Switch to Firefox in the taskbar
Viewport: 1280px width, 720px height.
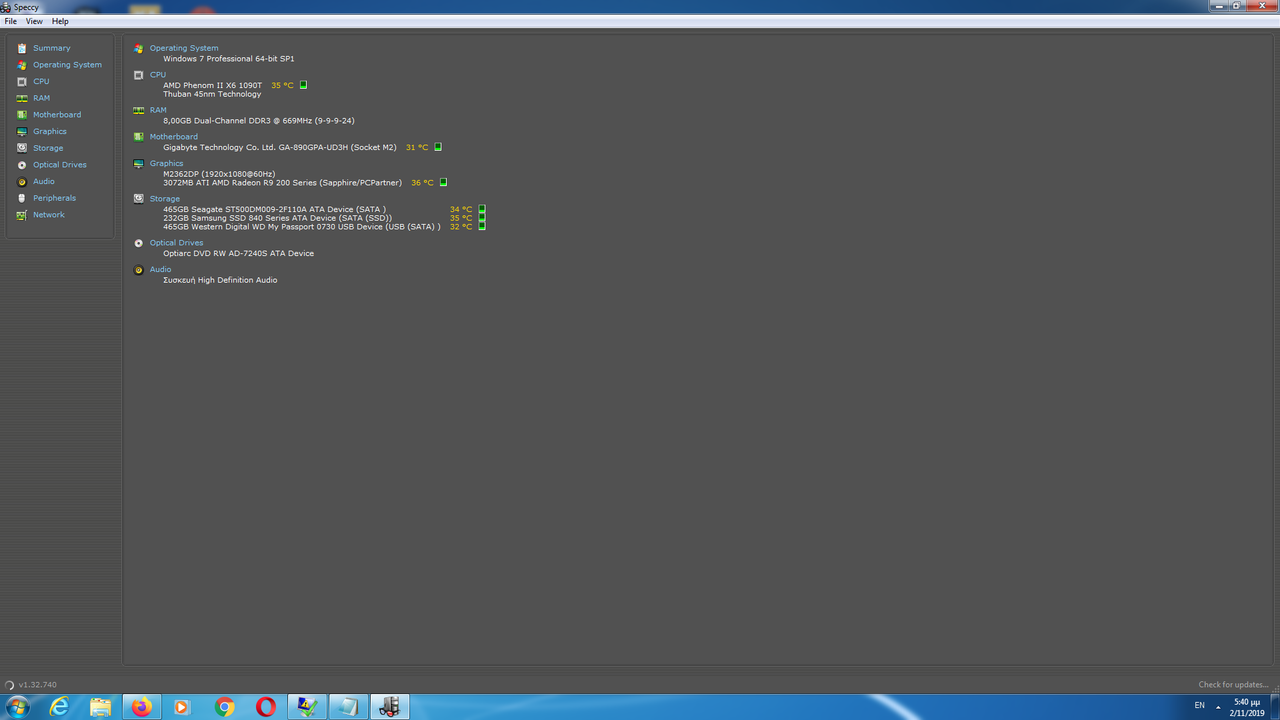pyautogui.click(x=142, y=707)
